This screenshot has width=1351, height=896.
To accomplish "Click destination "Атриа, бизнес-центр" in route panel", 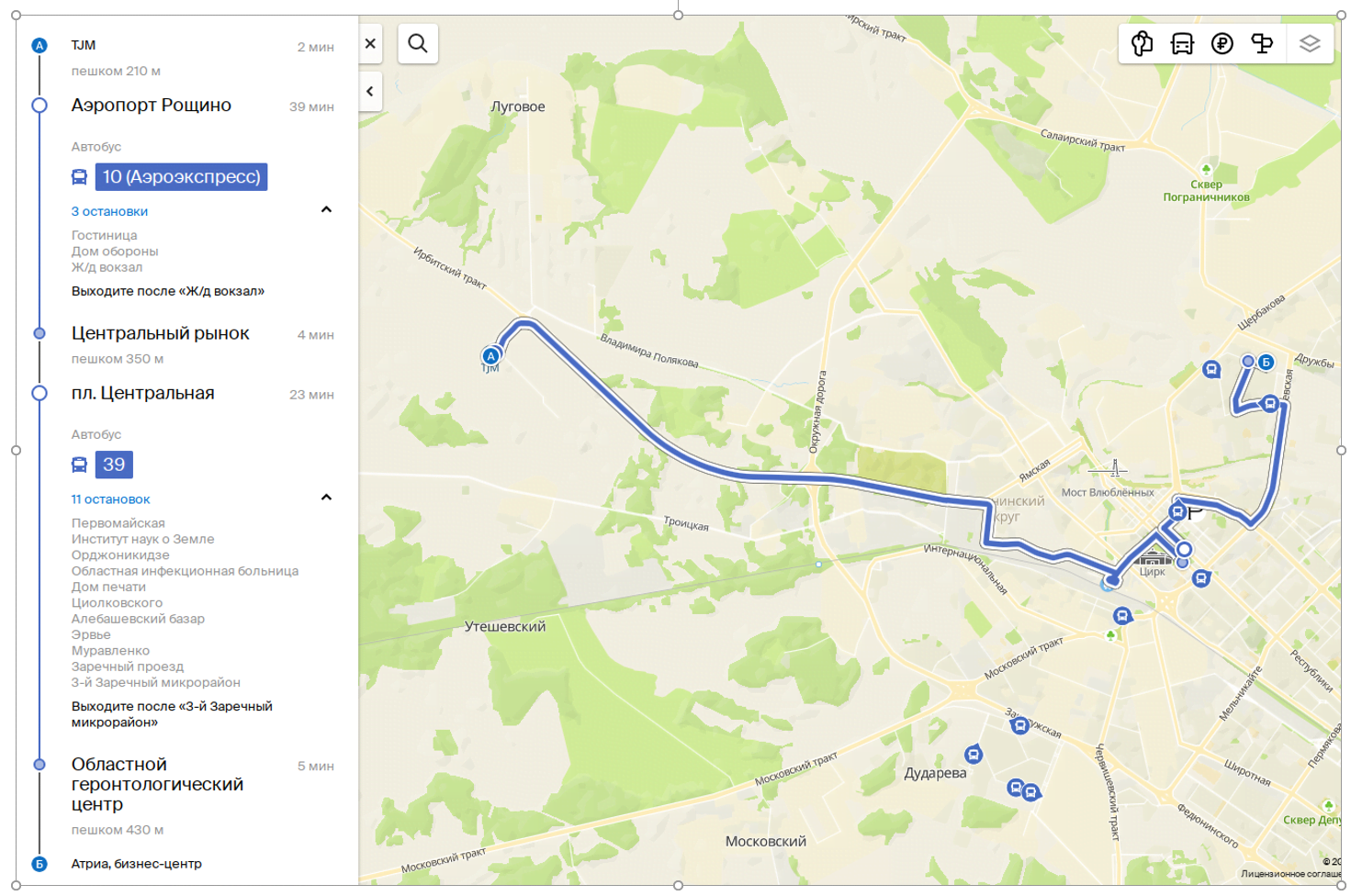I will [136, 864].
